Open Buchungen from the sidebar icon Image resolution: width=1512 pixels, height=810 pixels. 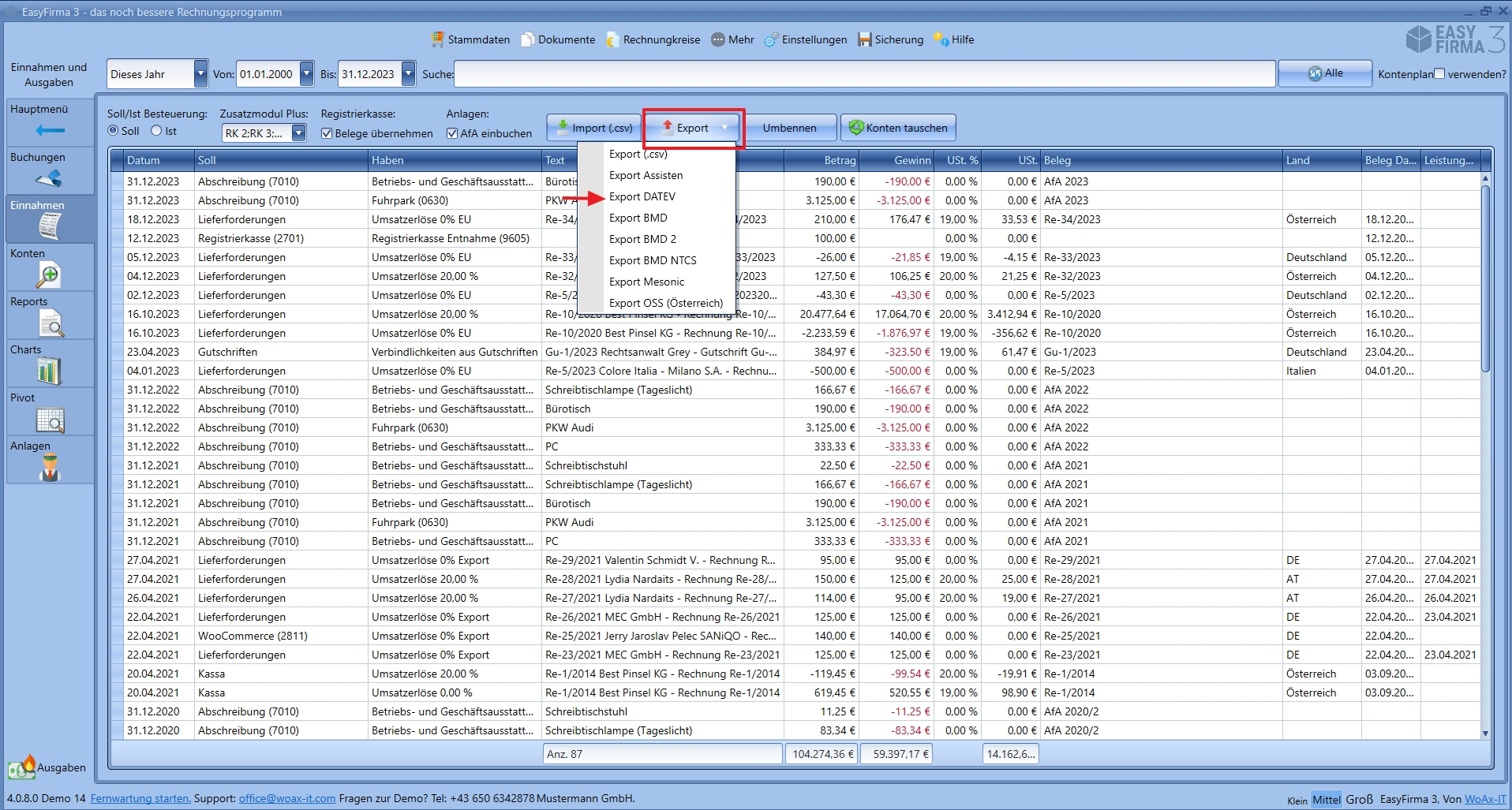(49, 178)
